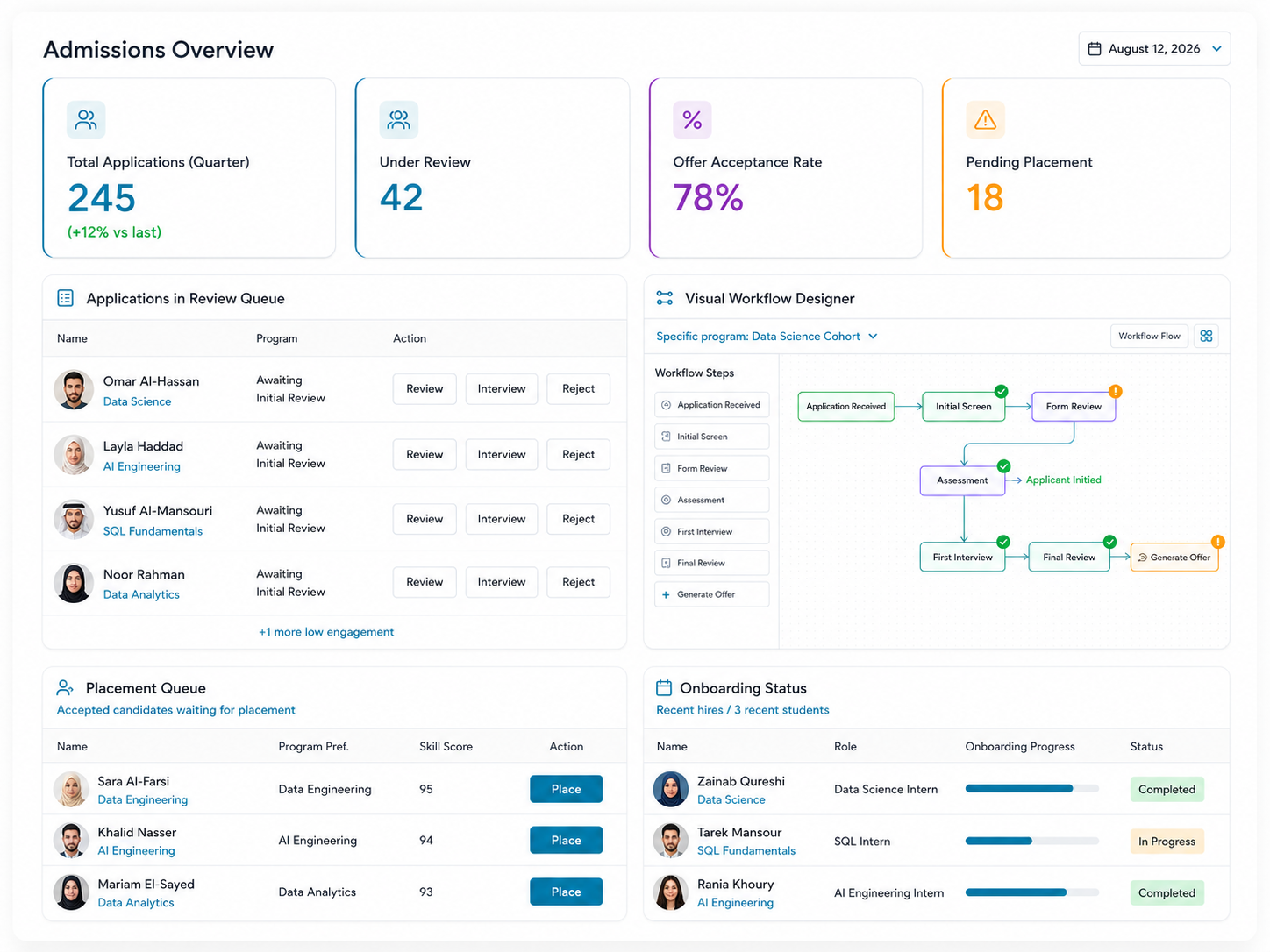This screenshot has width=1270, height=952.
Task: Click the Onboarding Status calendar icon
Action: 664,688
